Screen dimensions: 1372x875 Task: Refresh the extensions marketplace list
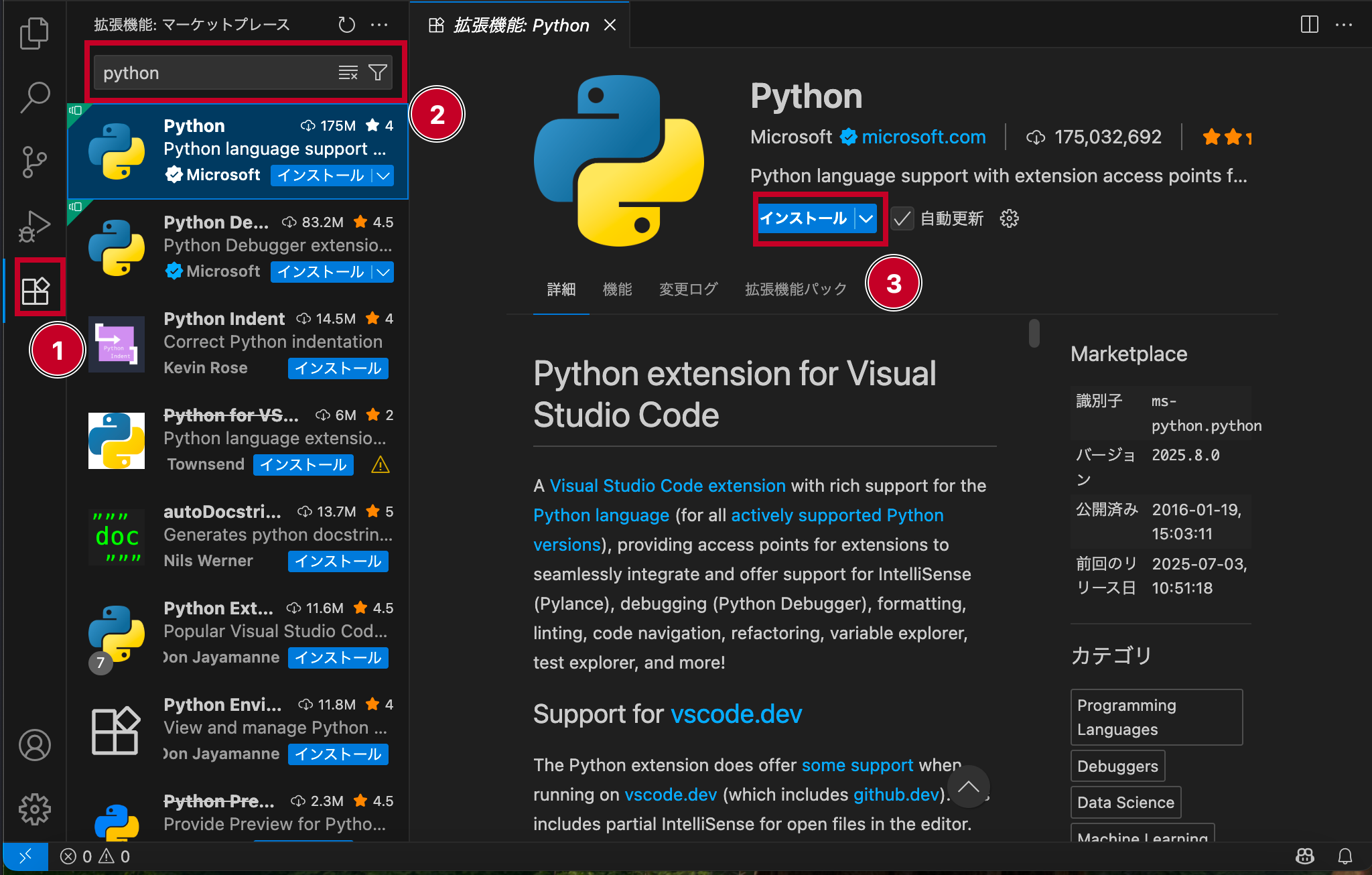coord(346,25)
